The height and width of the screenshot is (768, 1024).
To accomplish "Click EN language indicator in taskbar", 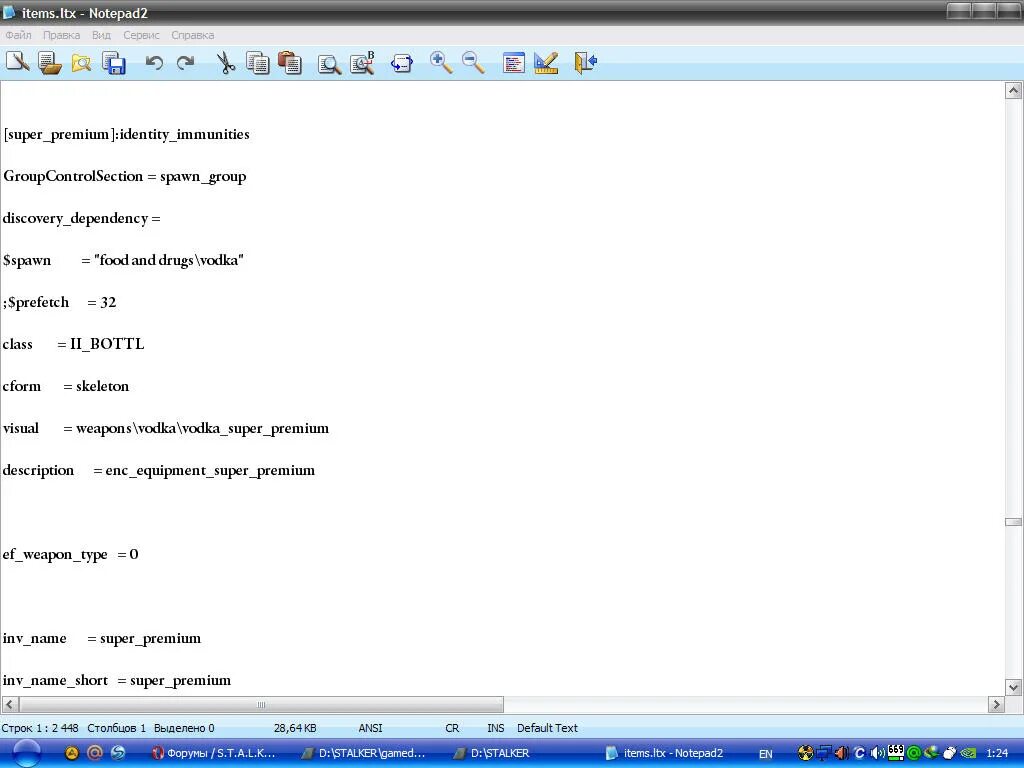I will point(765,754).
